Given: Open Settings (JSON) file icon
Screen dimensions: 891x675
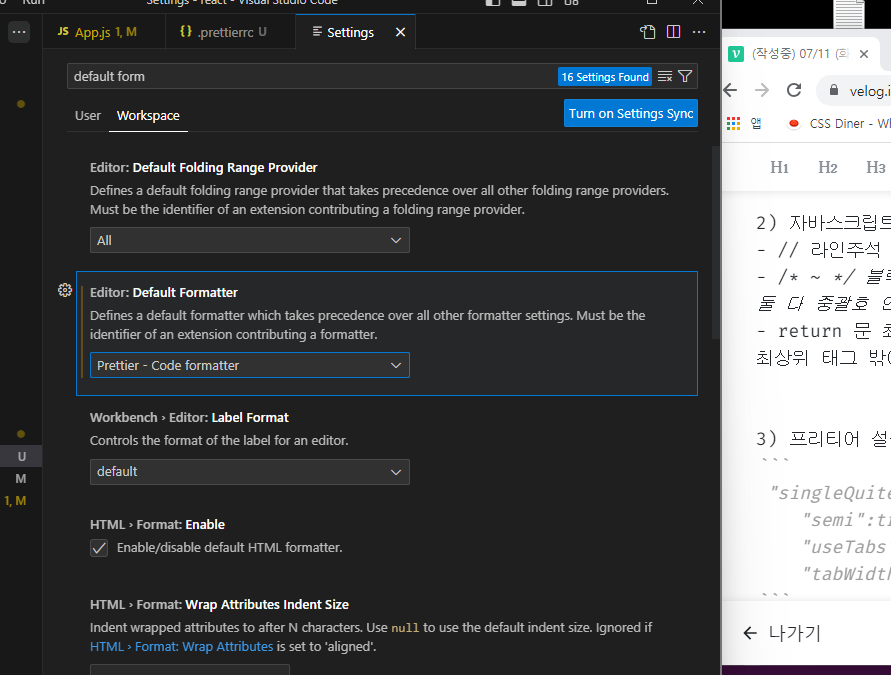Looking at the screenshot, I should [648, 32].
